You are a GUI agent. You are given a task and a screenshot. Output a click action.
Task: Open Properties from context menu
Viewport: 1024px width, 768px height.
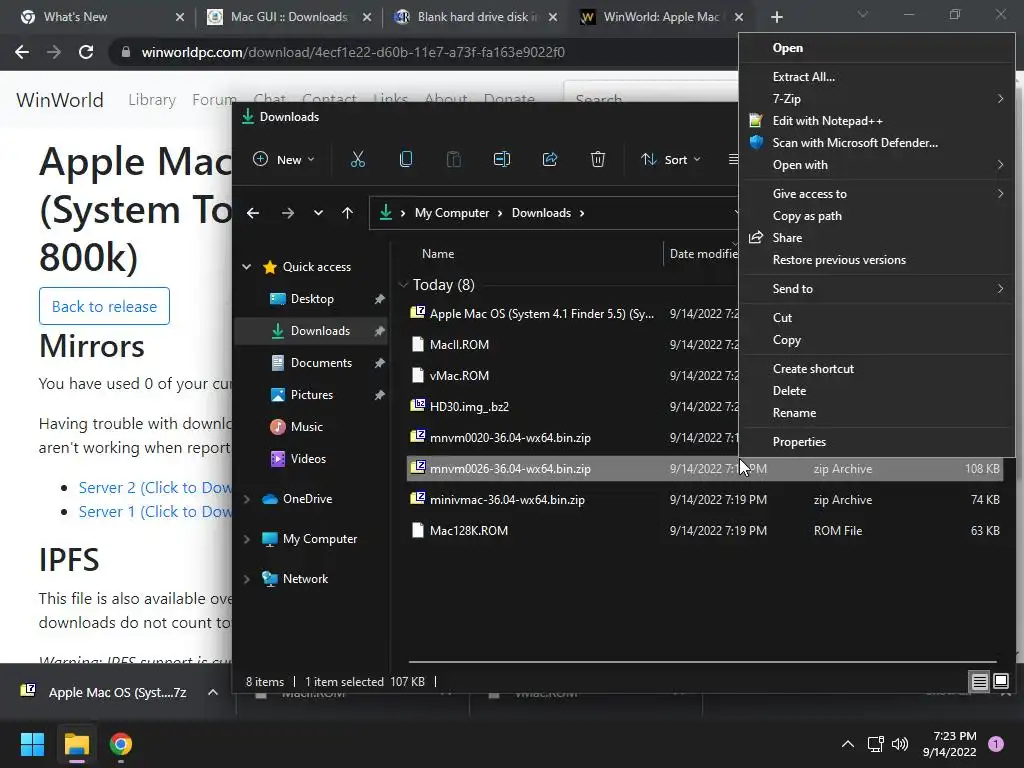point(876,441)
